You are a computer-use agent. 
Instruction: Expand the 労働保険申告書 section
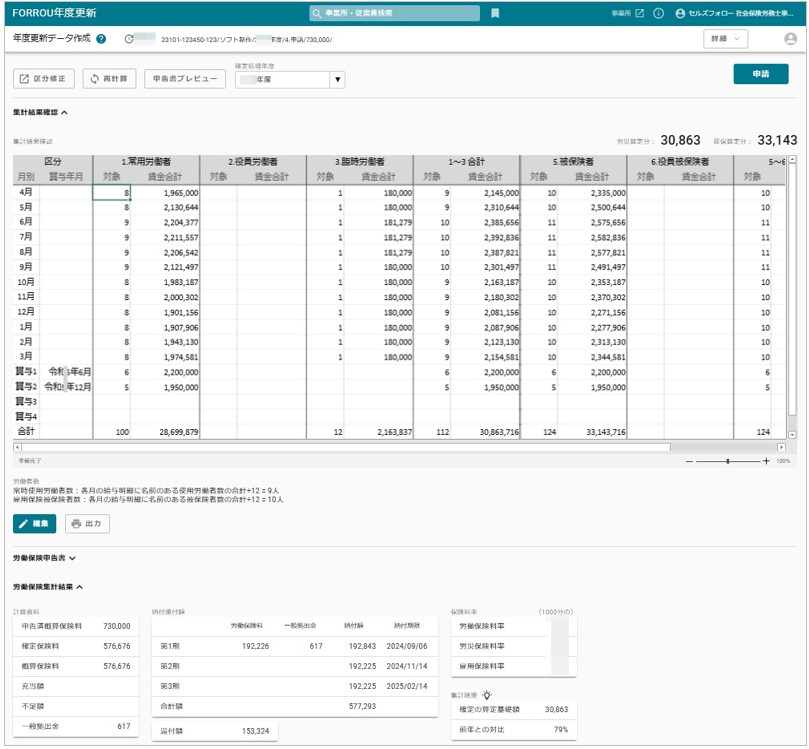click(44, 558)
